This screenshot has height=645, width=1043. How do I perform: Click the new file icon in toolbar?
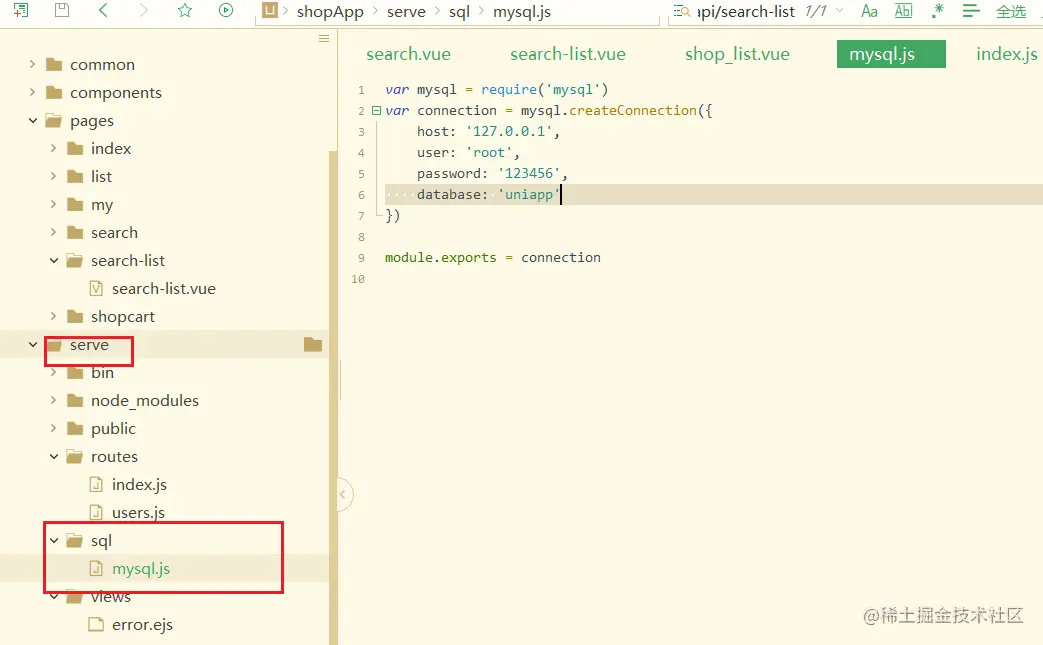(21, 11)
